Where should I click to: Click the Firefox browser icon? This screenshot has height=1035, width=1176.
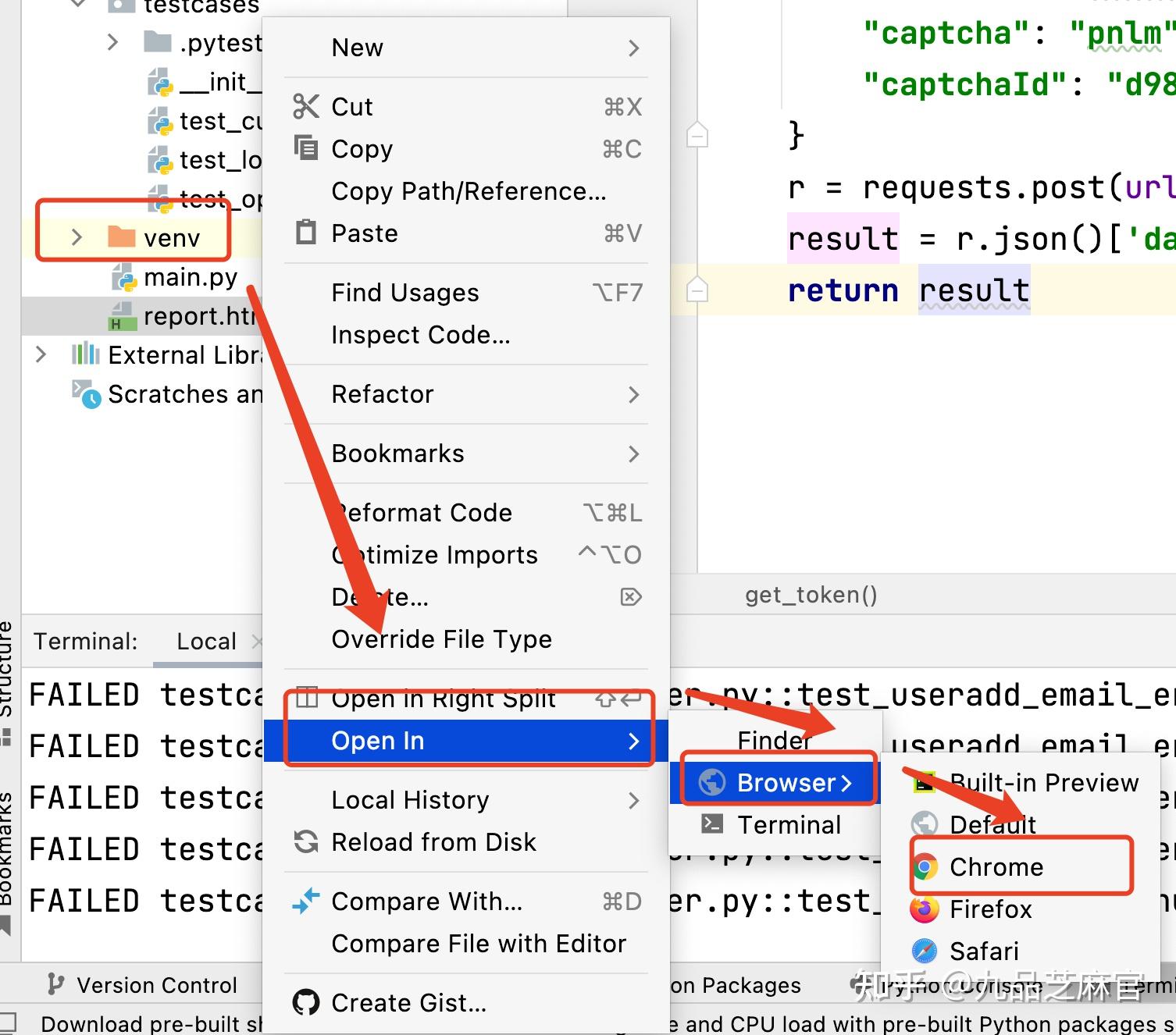(925, 909)
